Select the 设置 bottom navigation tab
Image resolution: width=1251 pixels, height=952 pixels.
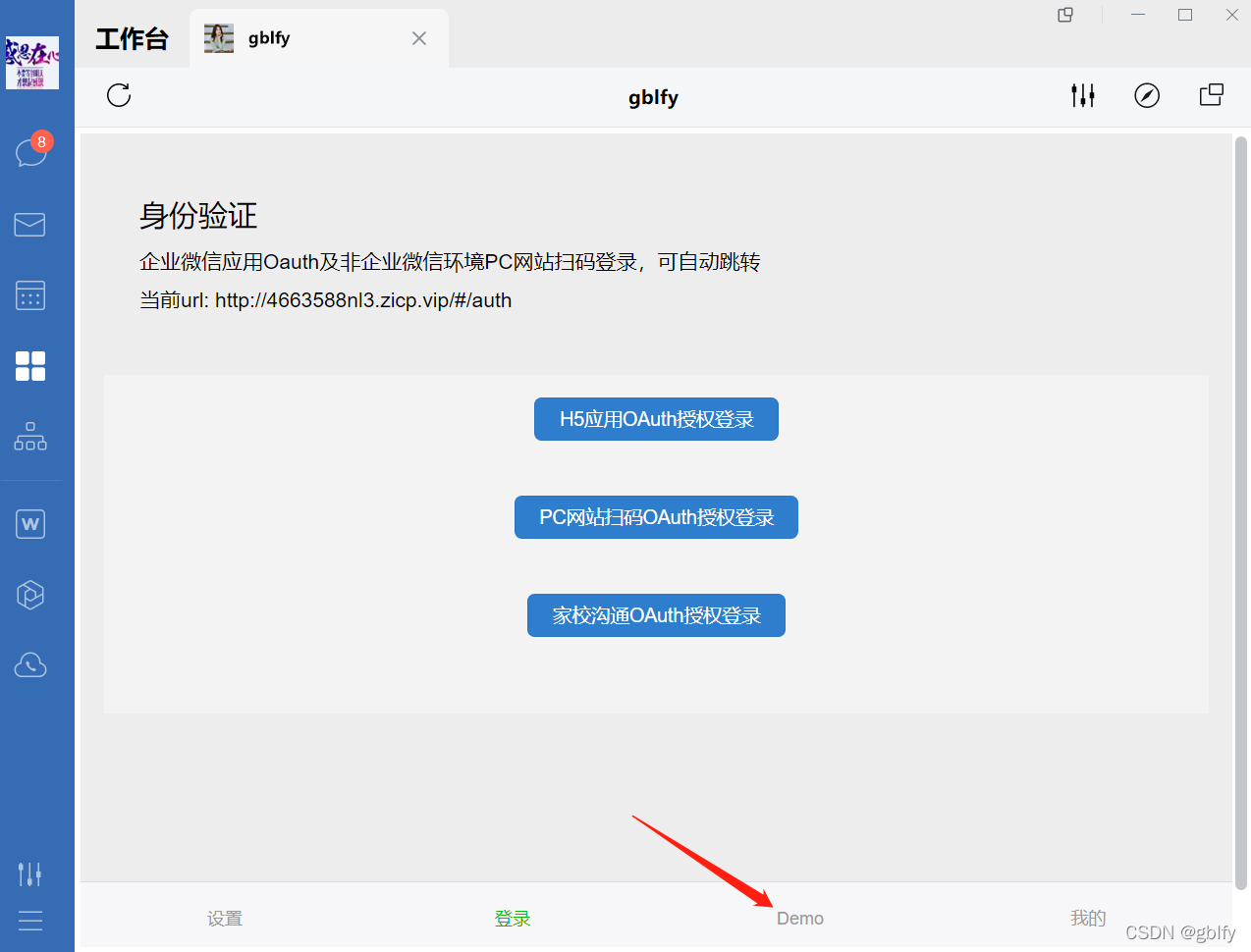coord(224,918)
